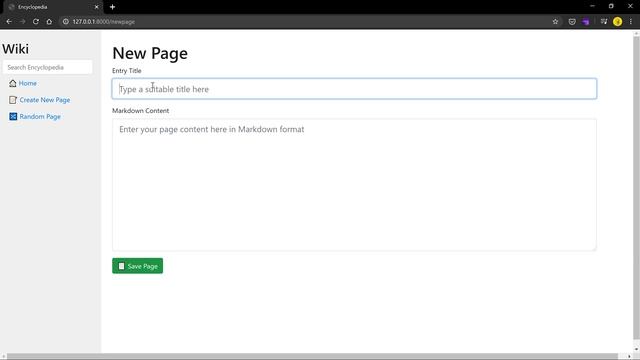Open a new browser tab
This screenshot has width=640, height=360.
(112, 7)
